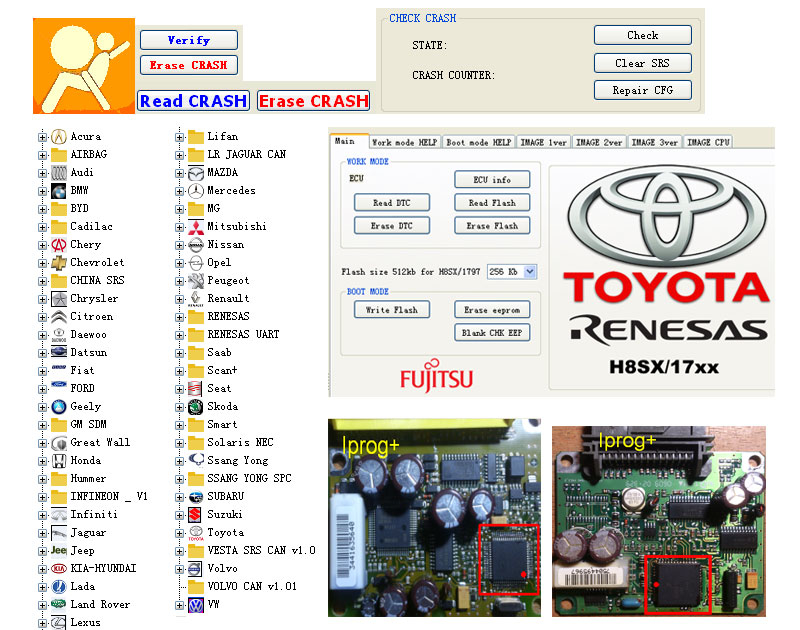Switch to the Boot mode HELP tab

coord(478,143)
